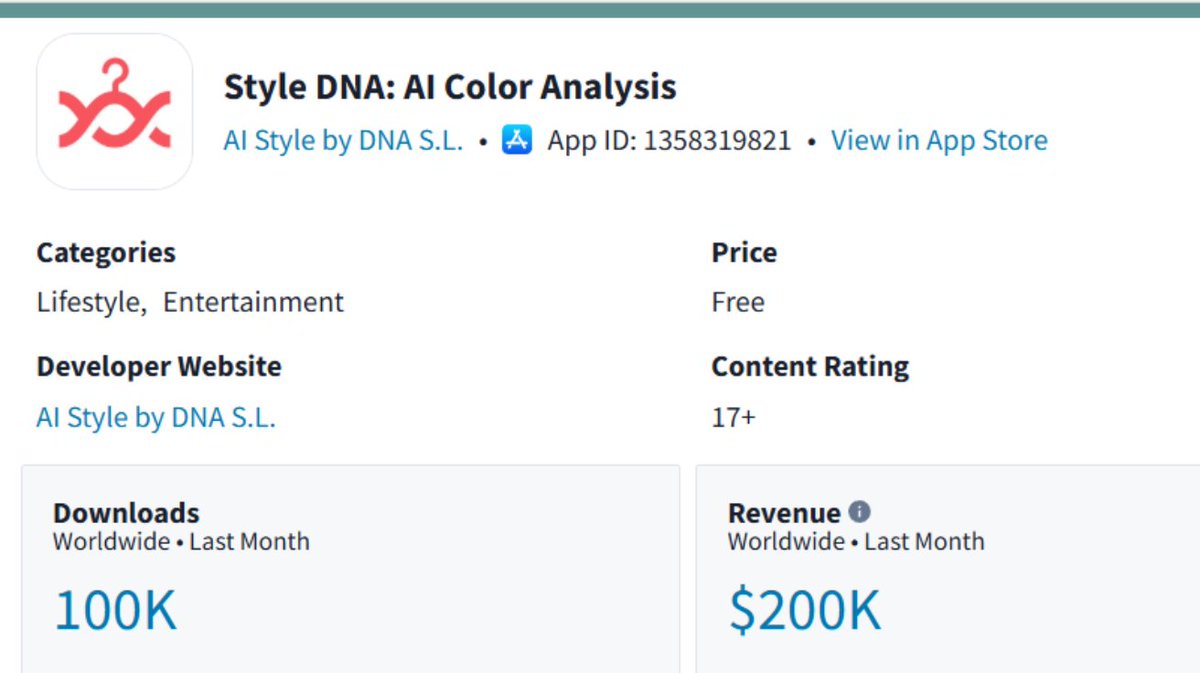Image resolution: width=1200 pixels, height=673 pixels.
Task: Open View in App Store link
Action: pos(939,141)
